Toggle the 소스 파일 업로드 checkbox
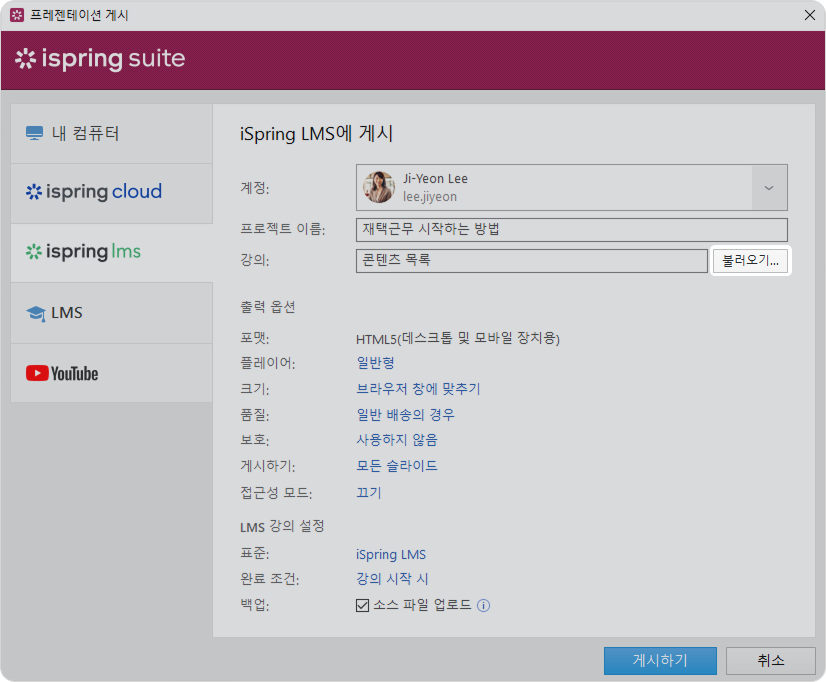 363,605
